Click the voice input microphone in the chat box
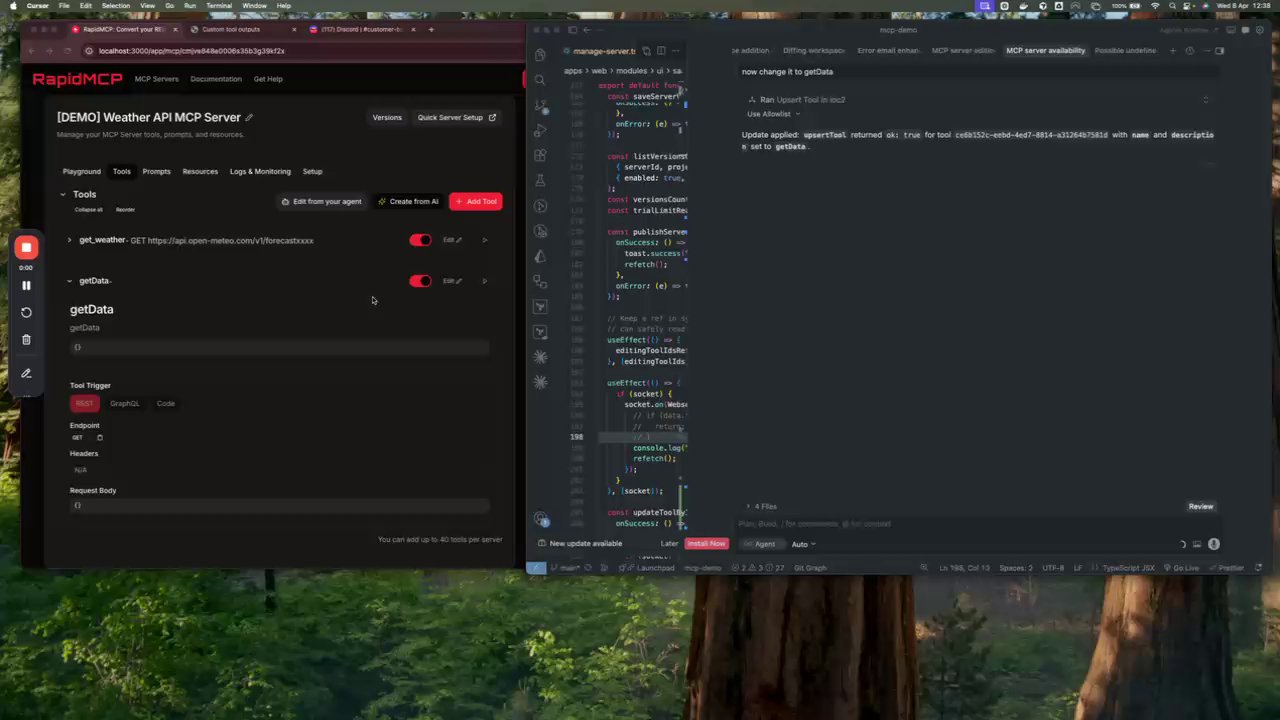Image resolution: width=1280 pixels, height=720 pixels. click(x=1214, y=544)
